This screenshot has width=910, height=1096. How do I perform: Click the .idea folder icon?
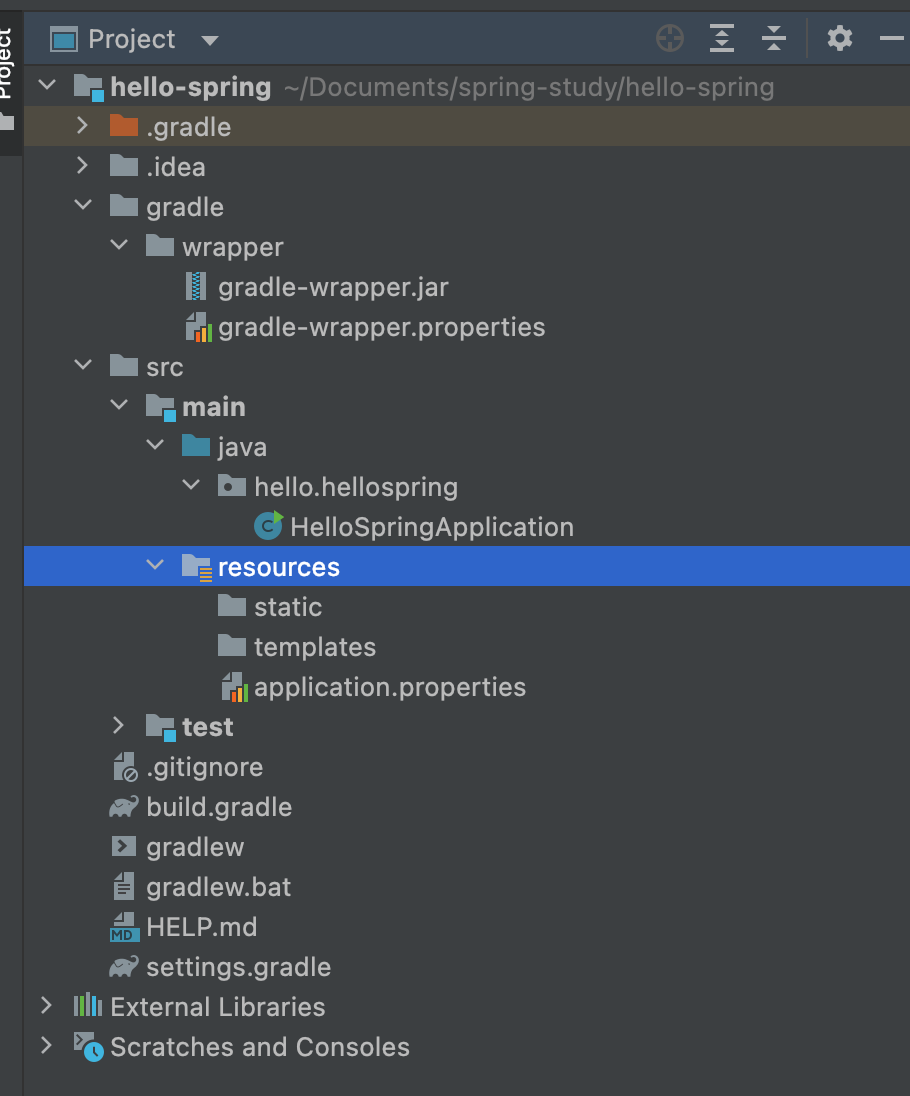(x=124, y=166)
